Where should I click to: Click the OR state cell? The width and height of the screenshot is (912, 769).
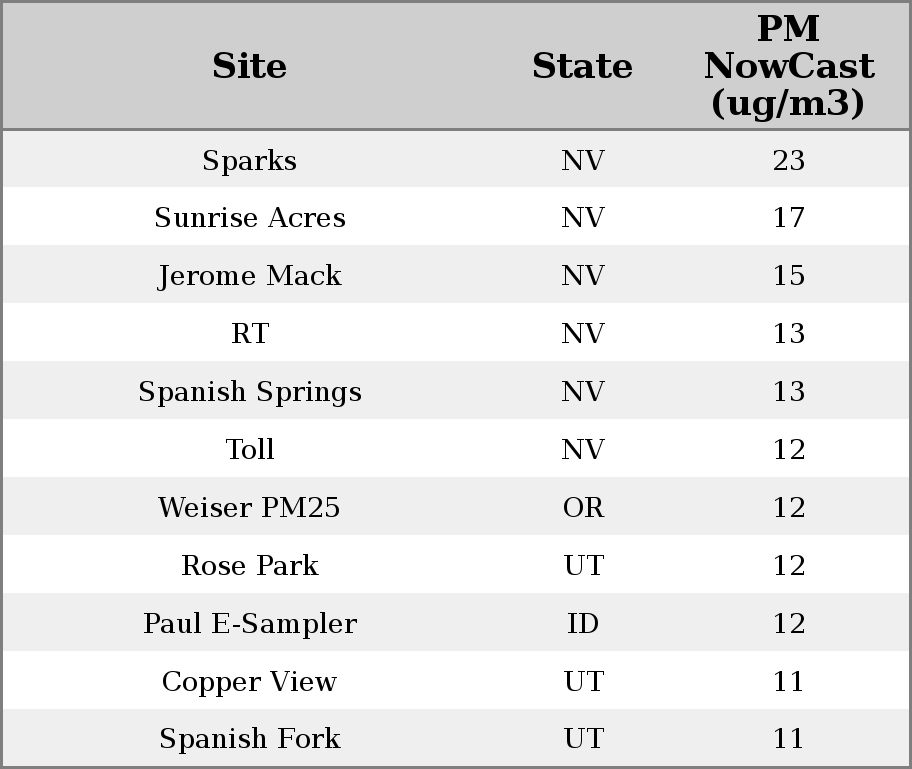coord(583,508)
